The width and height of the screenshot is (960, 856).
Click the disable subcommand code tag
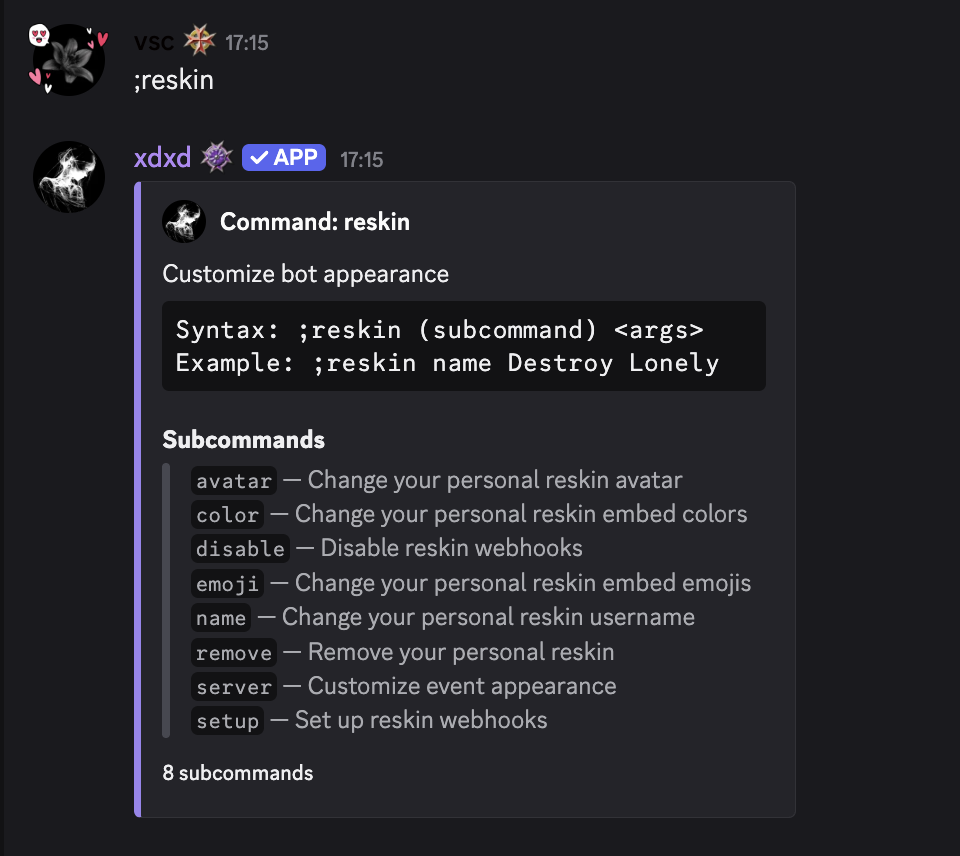click(240, 549)
